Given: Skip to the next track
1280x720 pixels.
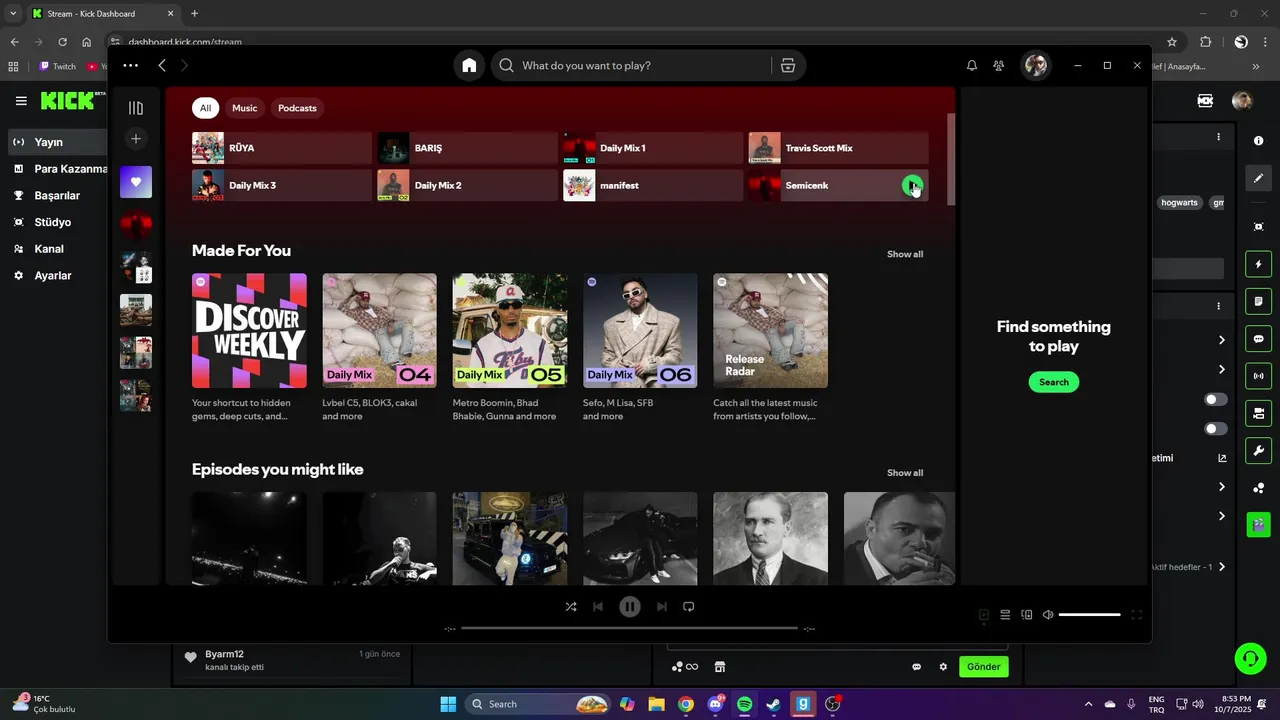Looking at the screenshot, I should [x=661, y=606].
